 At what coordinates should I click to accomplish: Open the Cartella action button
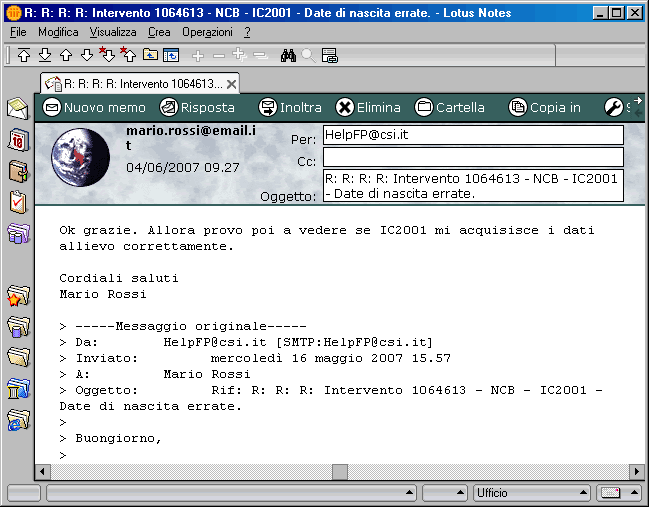(449, 108)
